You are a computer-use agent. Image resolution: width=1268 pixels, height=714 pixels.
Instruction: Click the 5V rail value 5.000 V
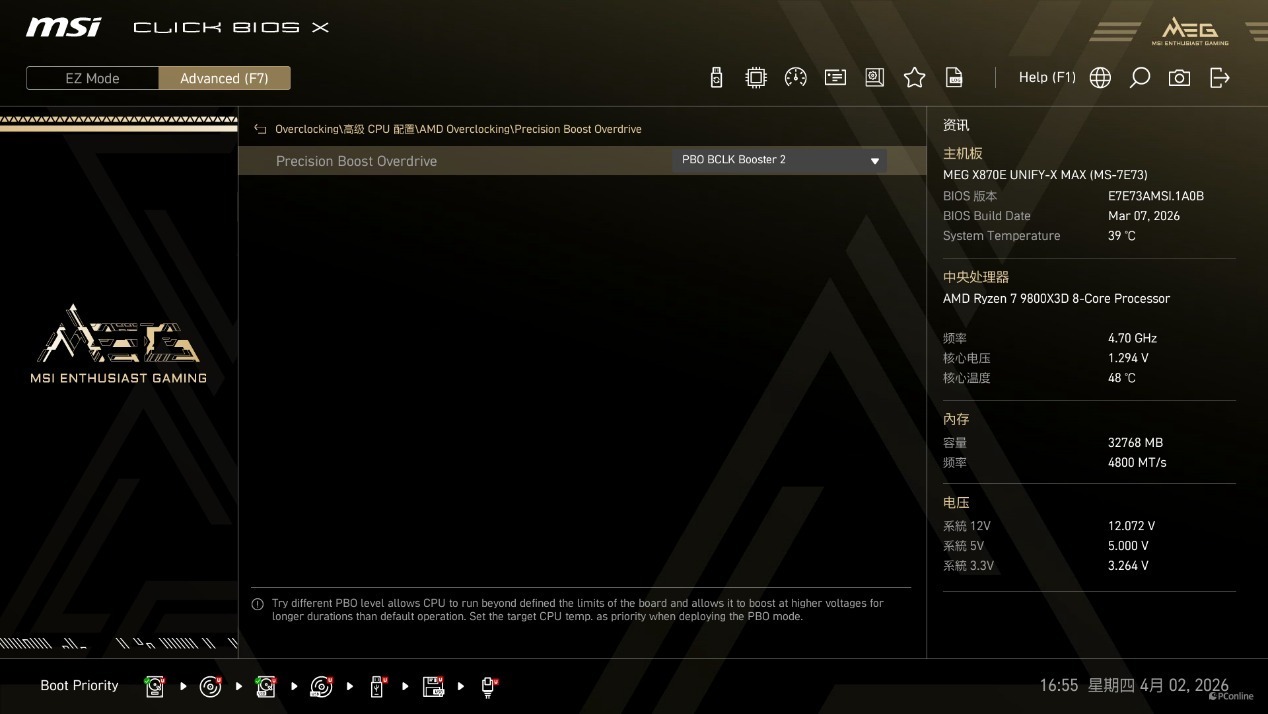coord(1128,546)
